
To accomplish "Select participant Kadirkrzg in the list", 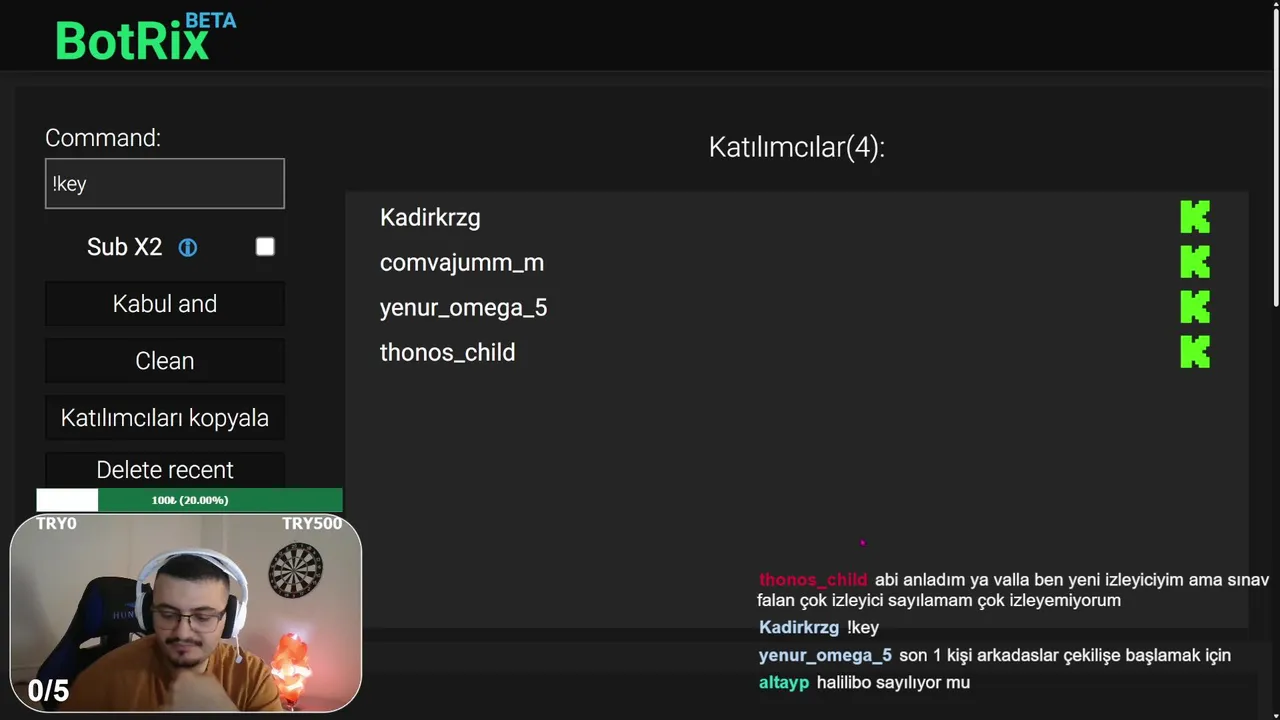I will (430, 218).
